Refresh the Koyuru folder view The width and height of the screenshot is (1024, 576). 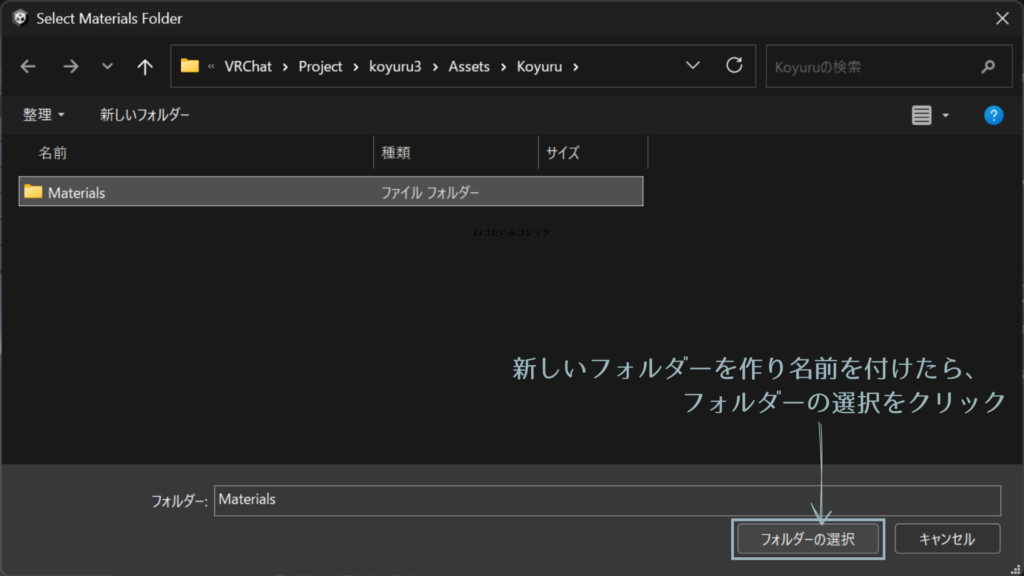tap(734, 66)
